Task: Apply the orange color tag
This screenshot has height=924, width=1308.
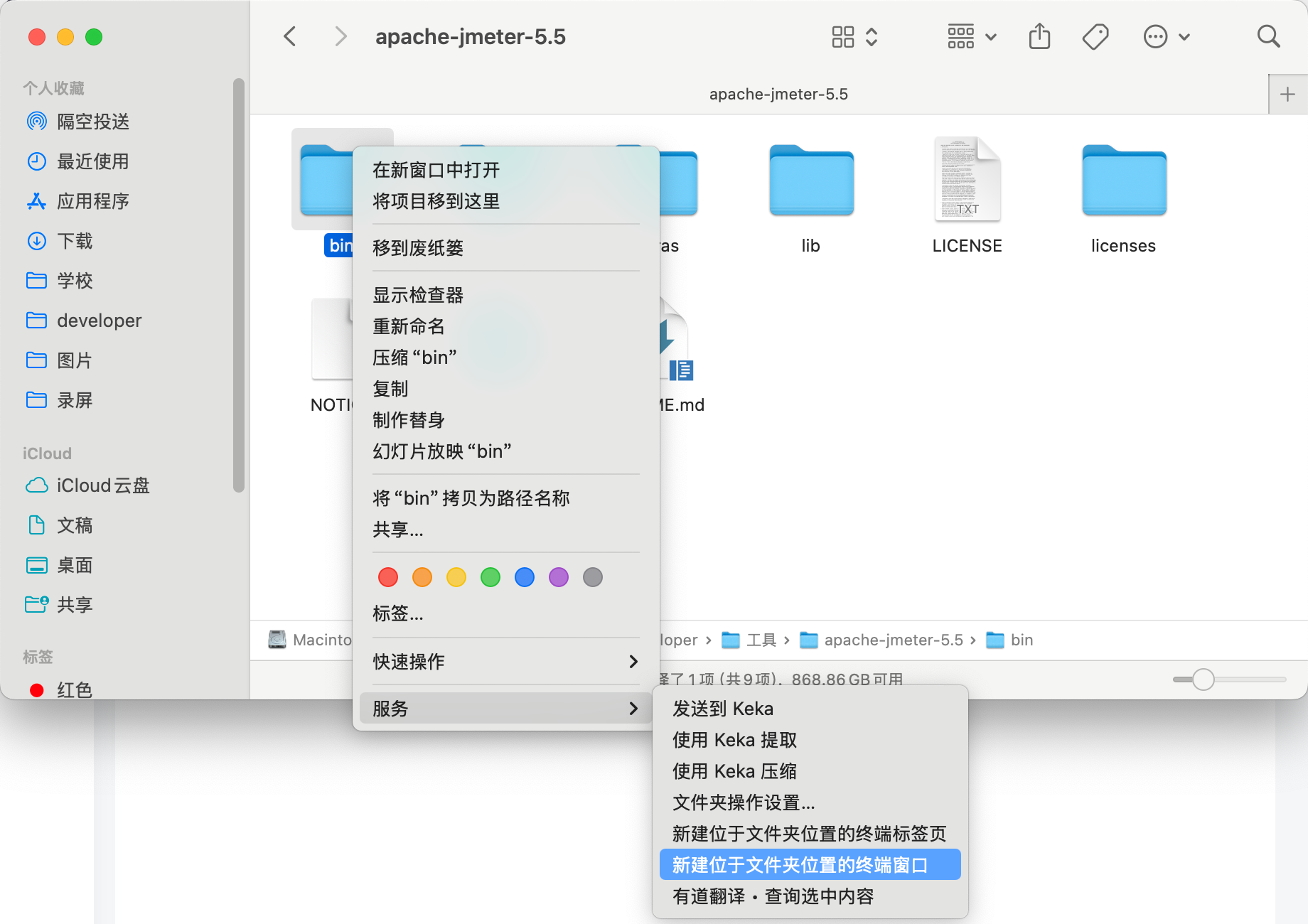Action: pyautogui.click(x=422, y=577)
